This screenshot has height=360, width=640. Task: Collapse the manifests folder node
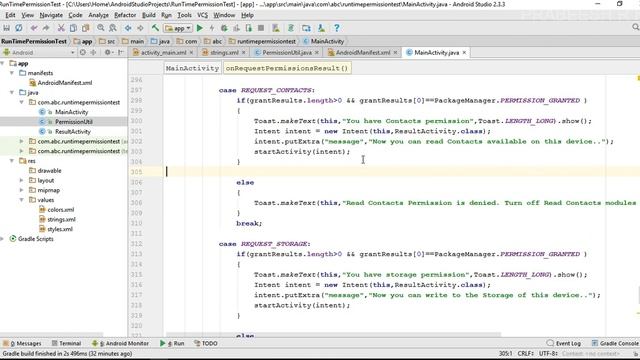coord(12,73)
